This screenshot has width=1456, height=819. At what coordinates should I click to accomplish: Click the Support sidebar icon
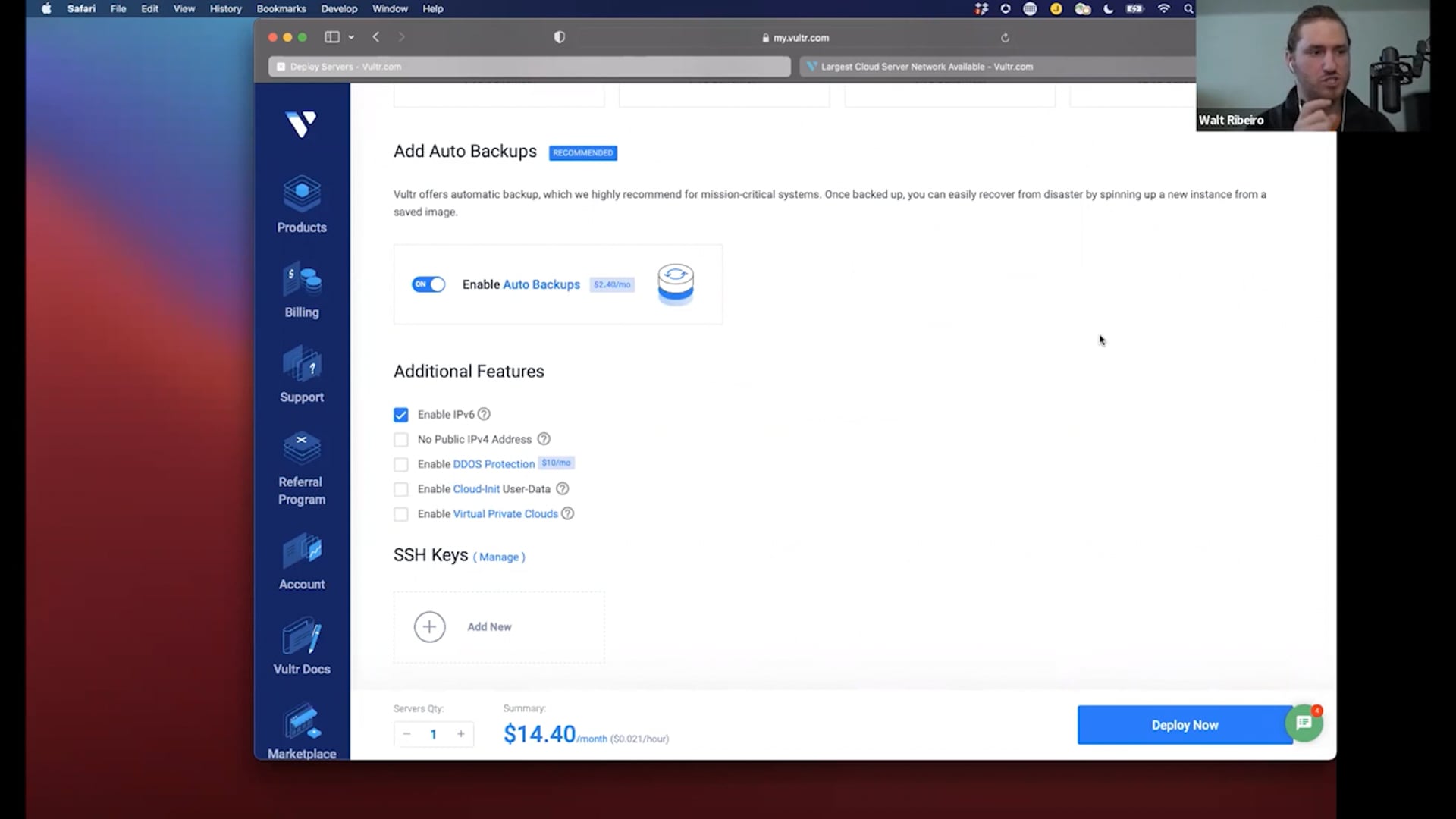[302, 366]
